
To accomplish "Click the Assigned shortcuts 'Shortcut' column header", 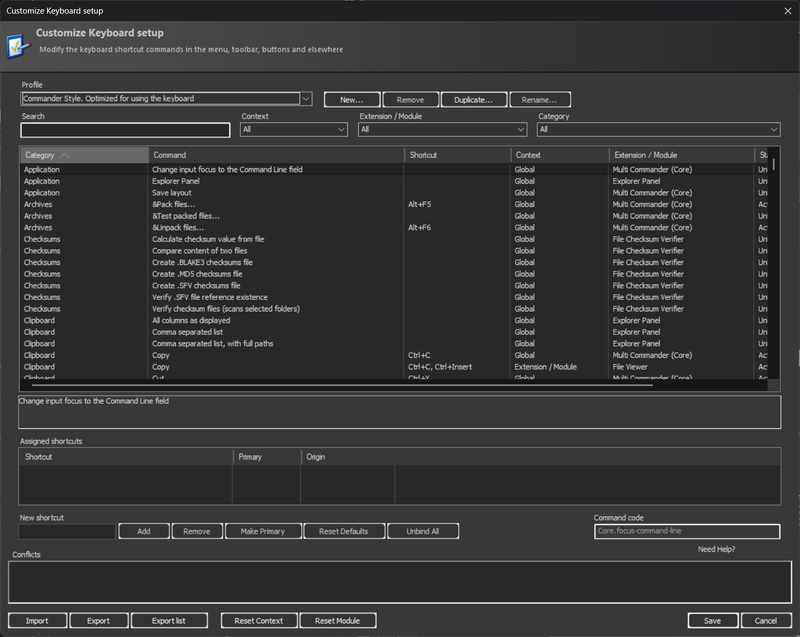I will coord(126,457).
